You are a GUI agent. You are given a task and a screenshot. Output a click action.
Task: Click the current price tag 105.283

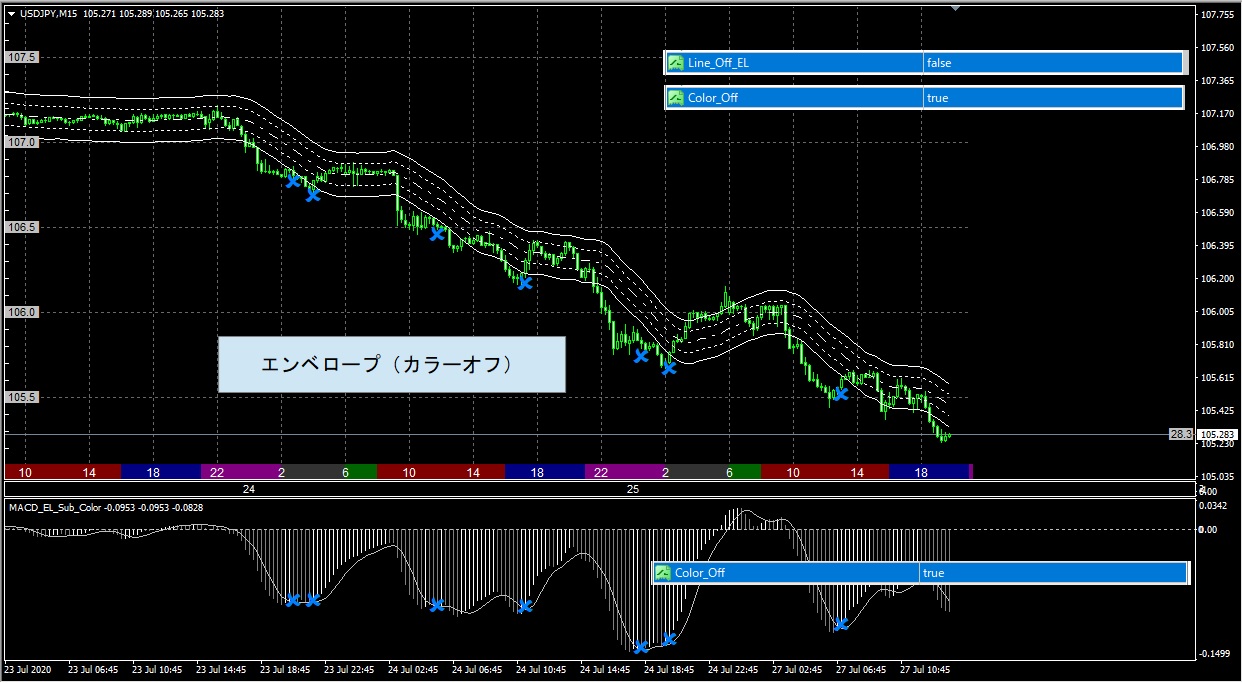point(1219,434)
